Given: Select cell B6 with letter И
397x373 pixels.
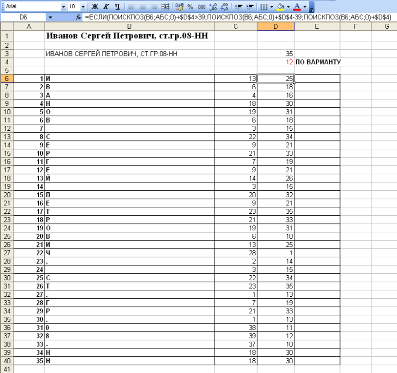Looking at the screenshot, I should point(129,79).
